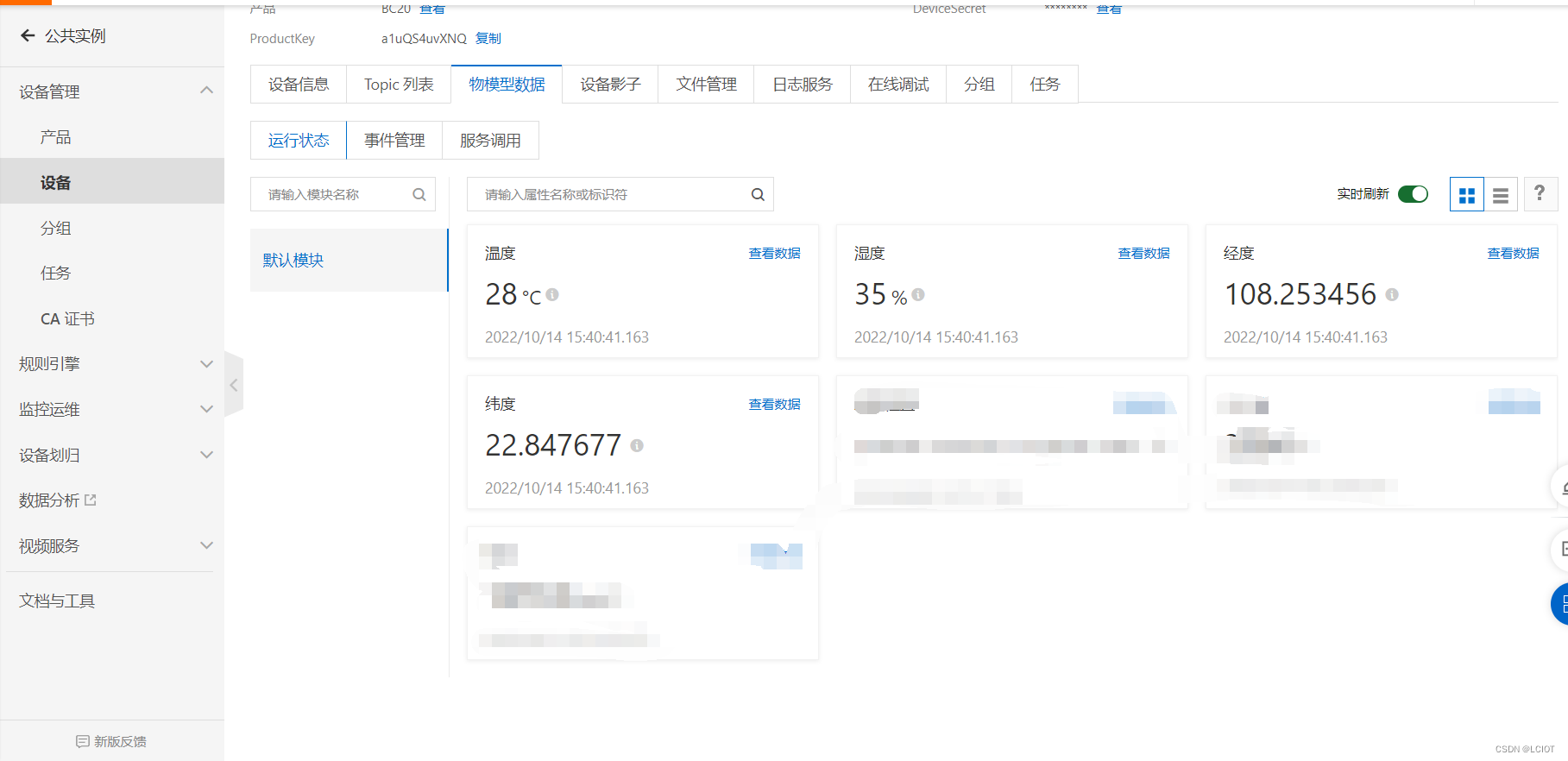View data for 经度 card

1513,253
